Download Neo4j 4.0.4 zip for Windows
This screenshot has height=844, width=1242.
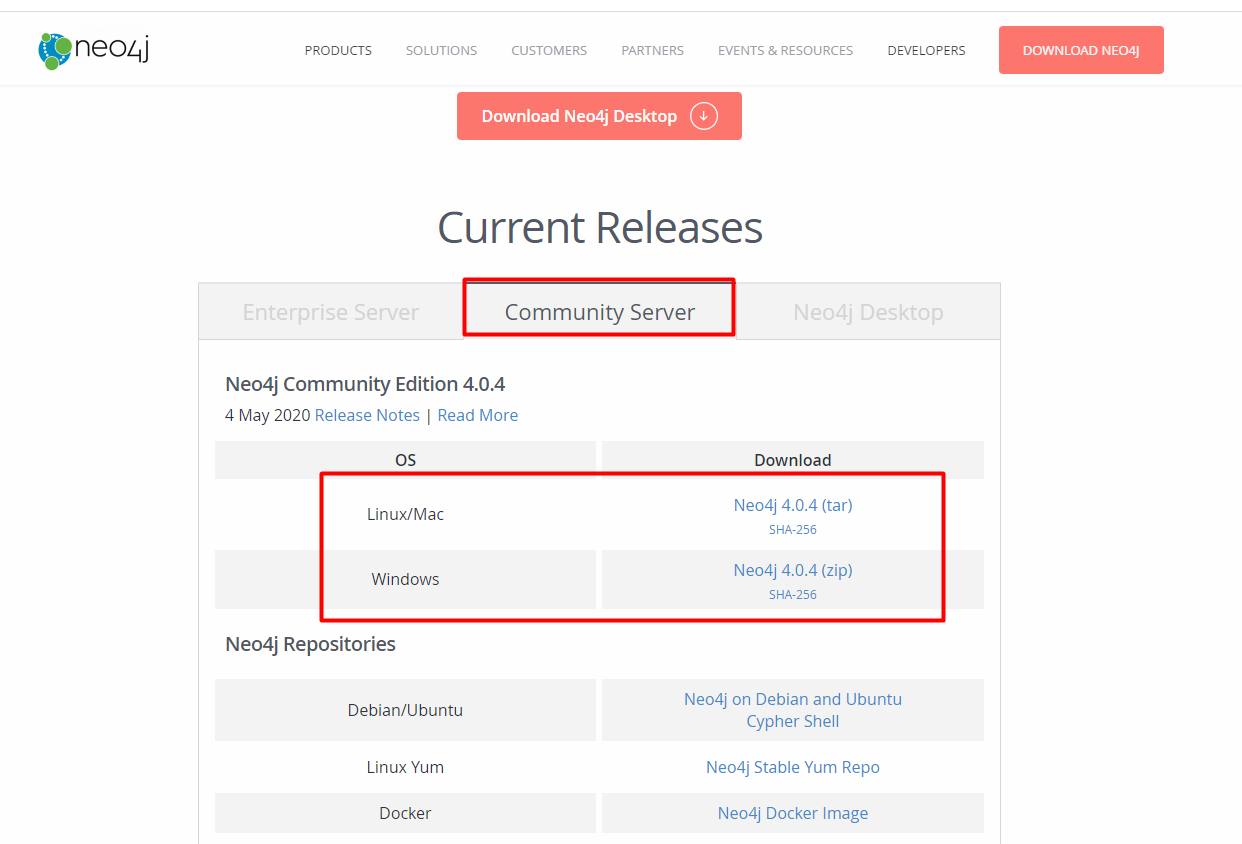[x=792, y=570]
